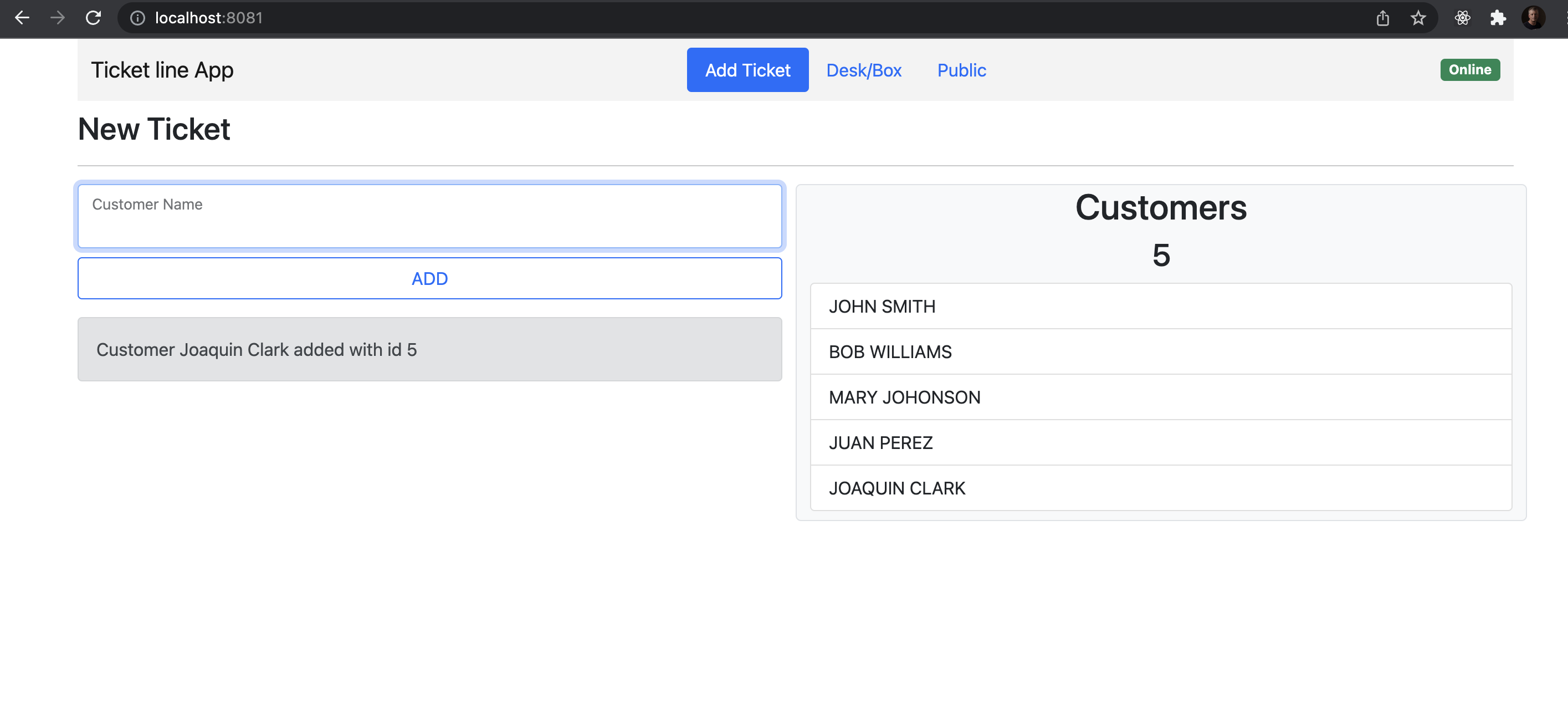1568x704 pixels.
Task: Open site information icon in address bar
Action: 137,18
